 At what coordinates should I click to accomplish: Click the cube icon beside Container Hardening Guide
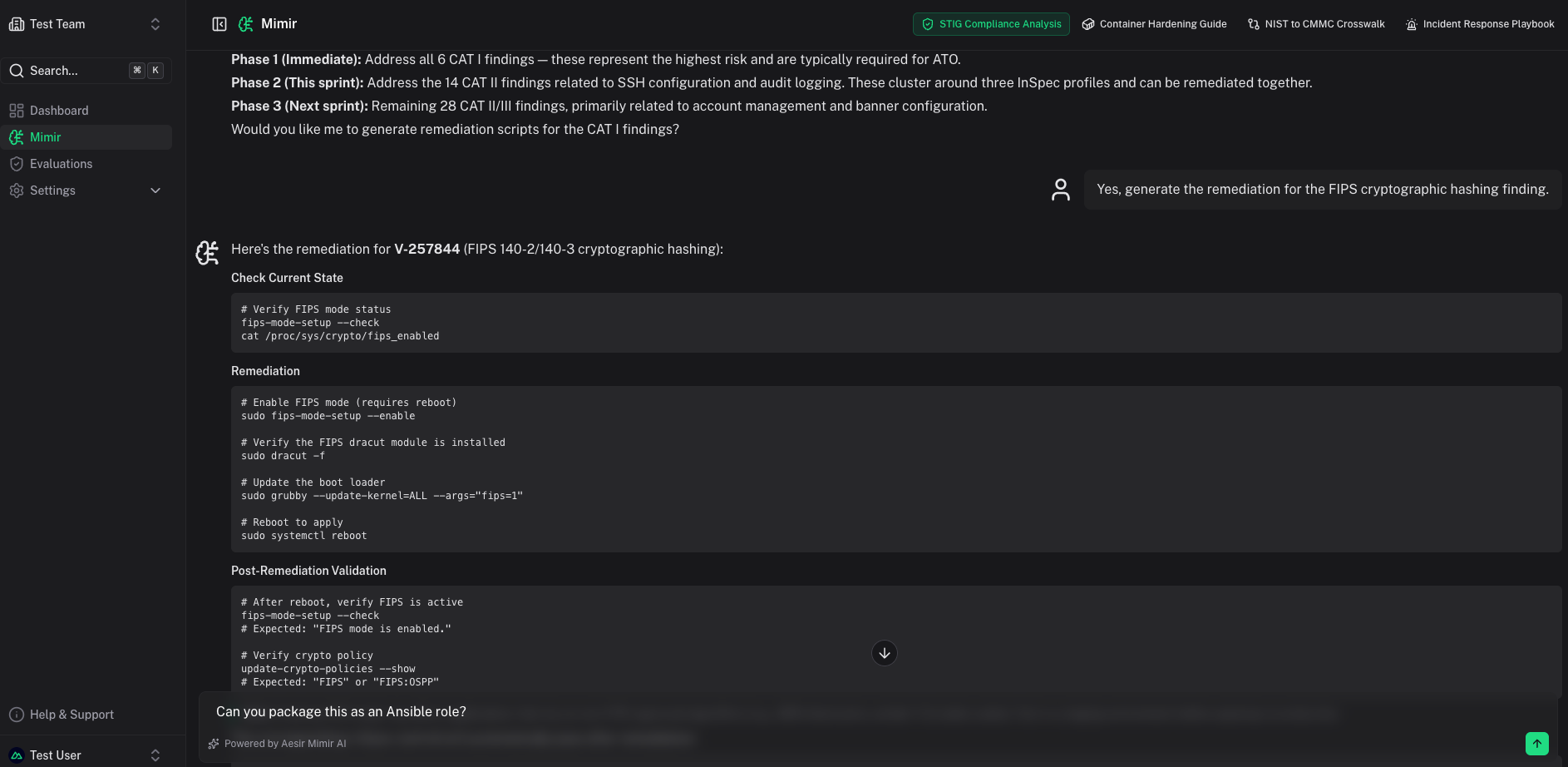pos(1087,23)
